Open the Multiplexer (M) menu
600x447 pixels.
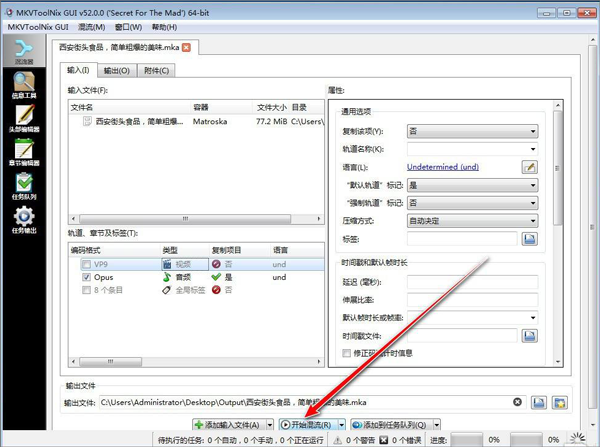[x=91, y=27]
